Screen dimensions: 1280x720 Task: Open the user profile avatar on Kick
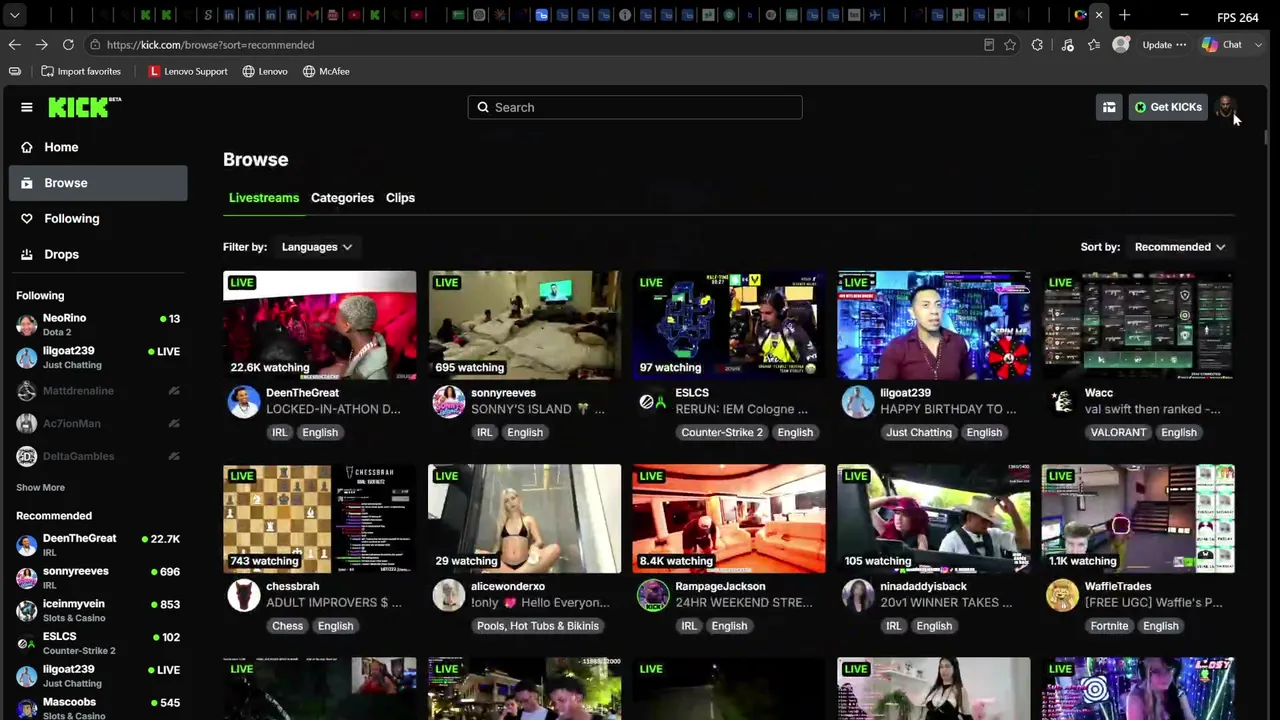1226,107
